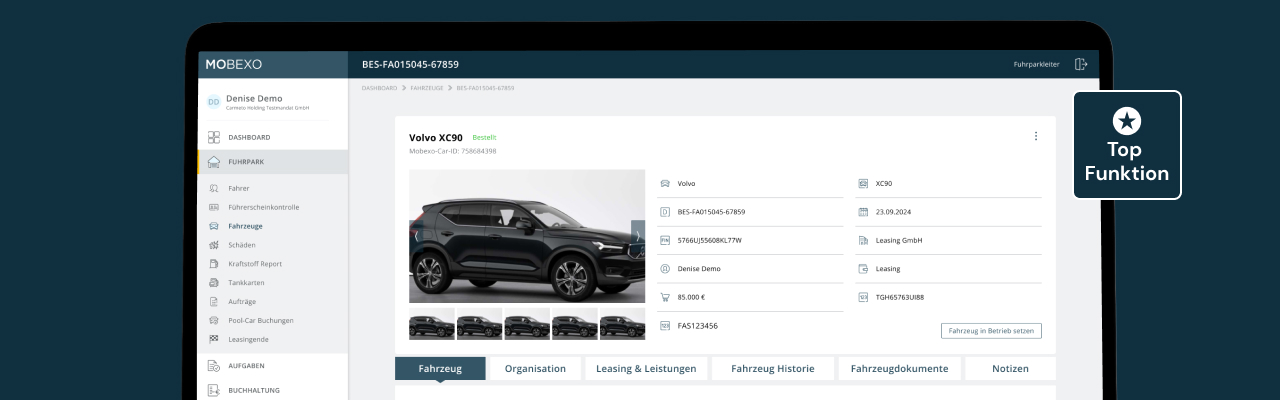Click the Führerscheinkontrolle license icon
The width and height of the screenshot is (1280, 400).
coord(214,207)
